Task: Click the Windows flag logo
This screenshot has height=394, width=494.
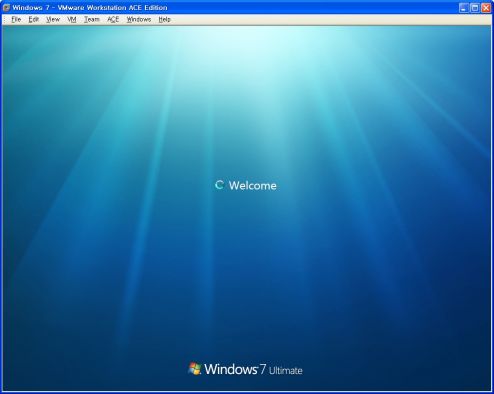Action: [195, 369]
